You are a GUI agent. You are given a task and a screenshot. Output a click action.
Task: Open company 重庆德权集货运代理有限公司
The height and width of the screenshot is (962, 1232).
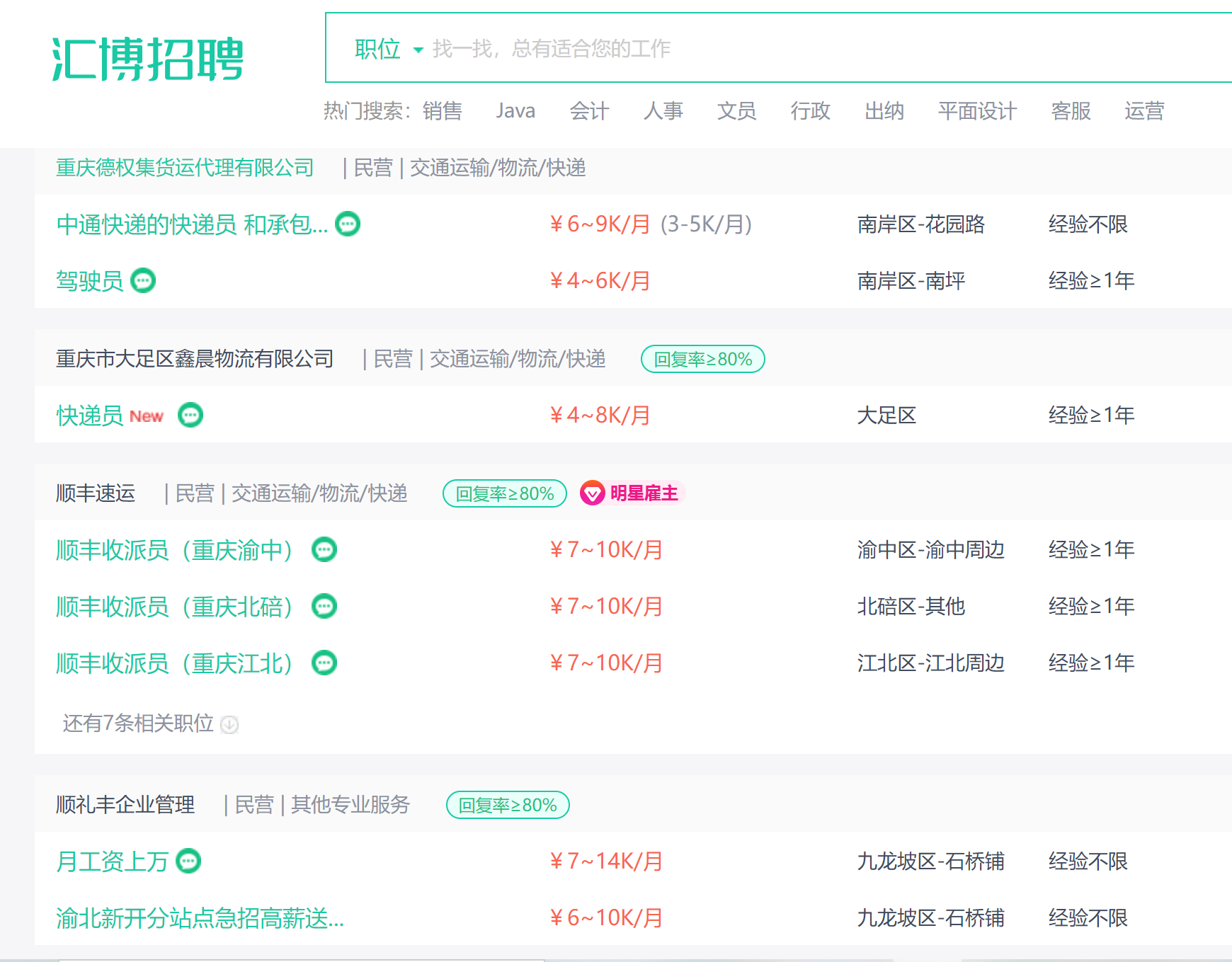click(x=185, y=168)
